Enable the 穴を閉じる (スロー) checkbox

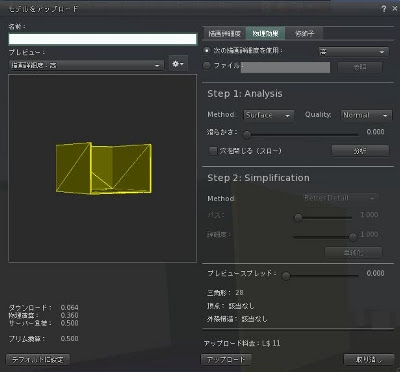pyautogui.click(x=213, y=151)
